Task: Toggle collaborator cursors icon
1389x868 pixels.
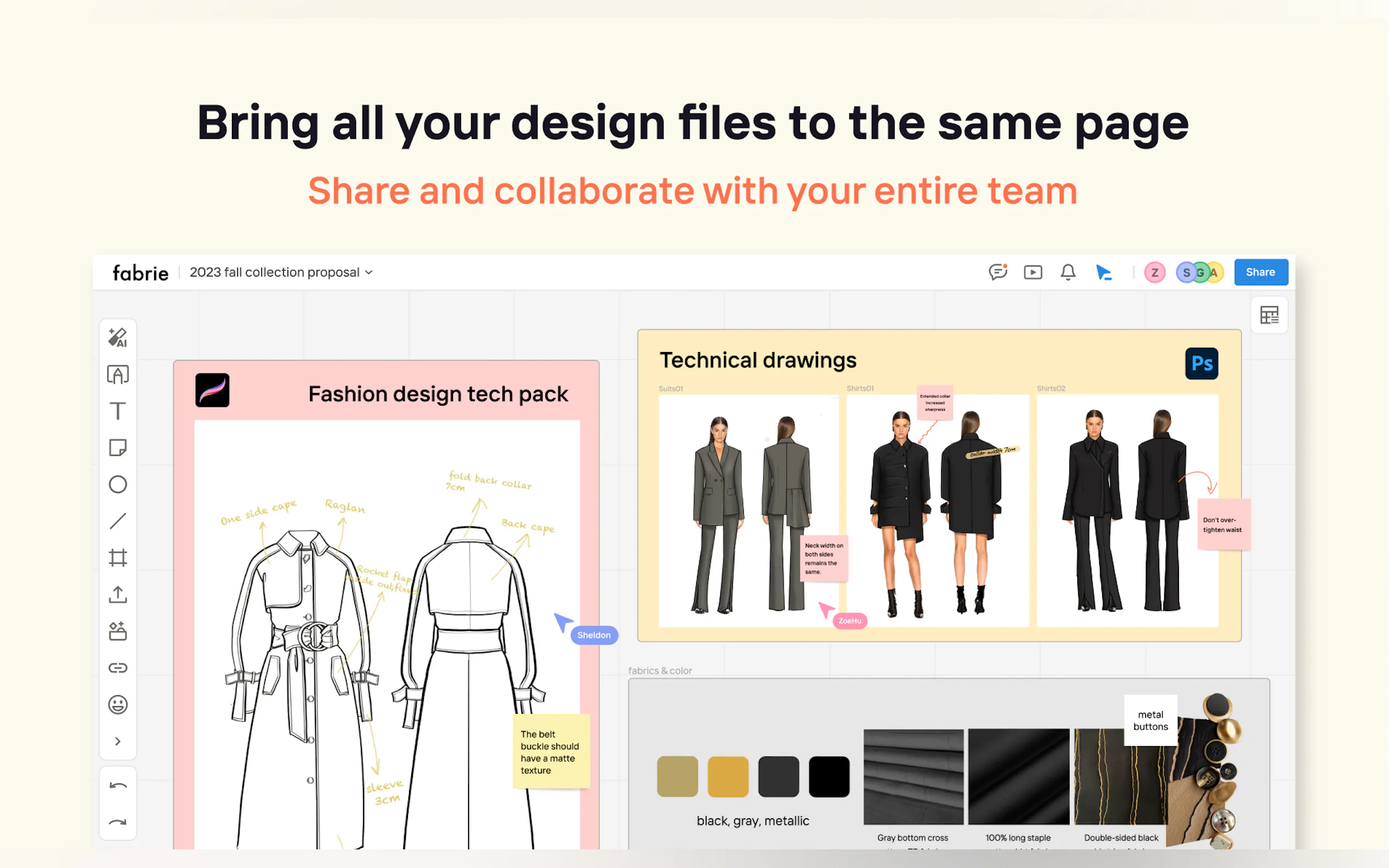Action: pos(1104,272)
